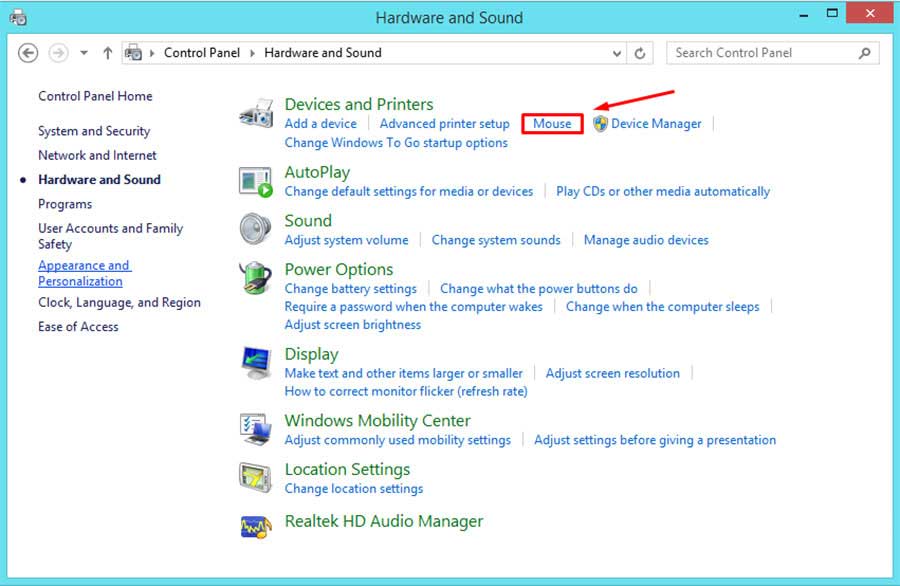The height and width of the screenshot is (586, 900).
Task: Open Change Windows To Go startup options
Action: (x=396, y=143)
